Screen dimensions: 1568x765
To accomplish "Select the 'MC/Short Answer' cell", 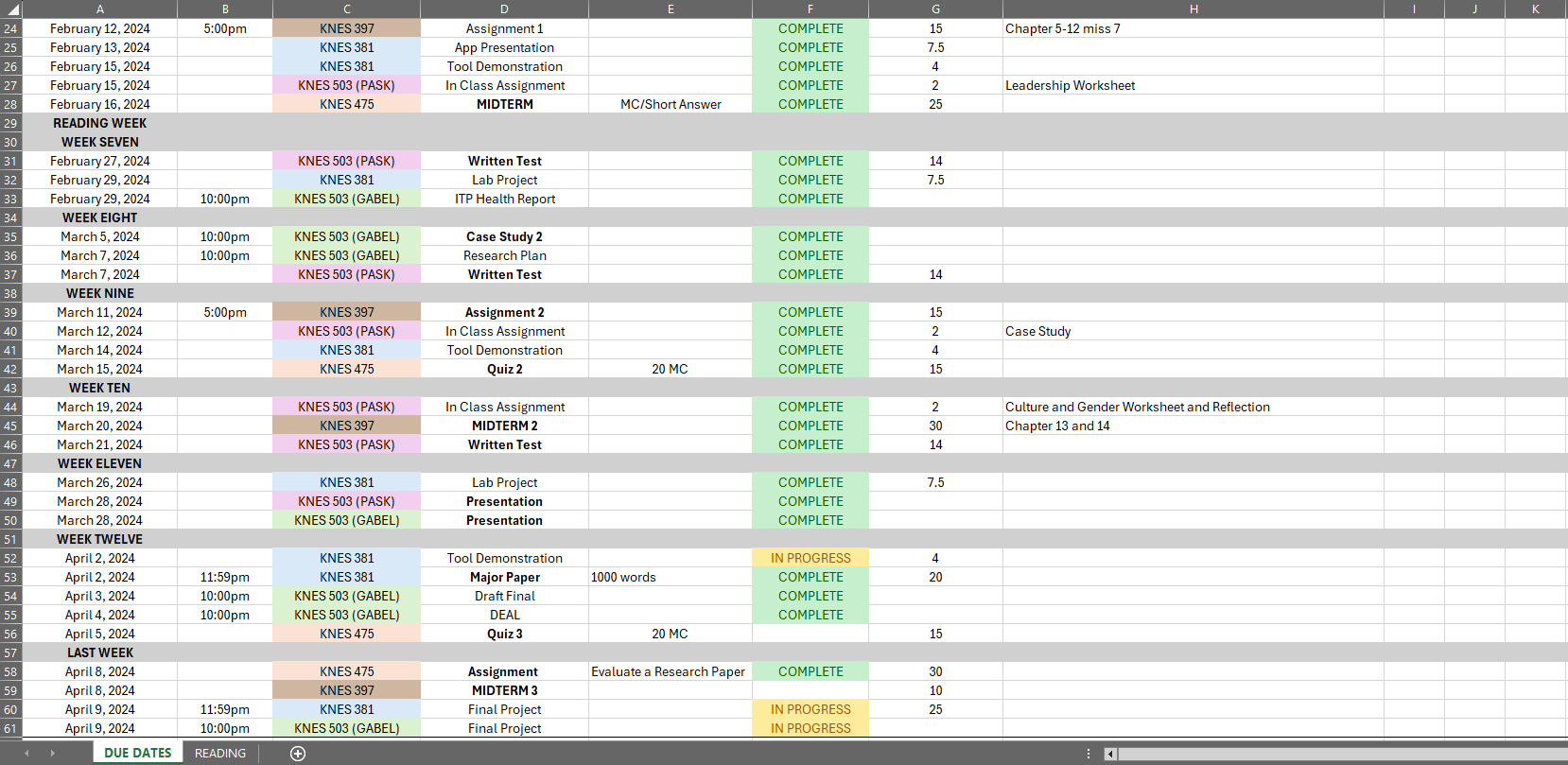I will 671,104.
